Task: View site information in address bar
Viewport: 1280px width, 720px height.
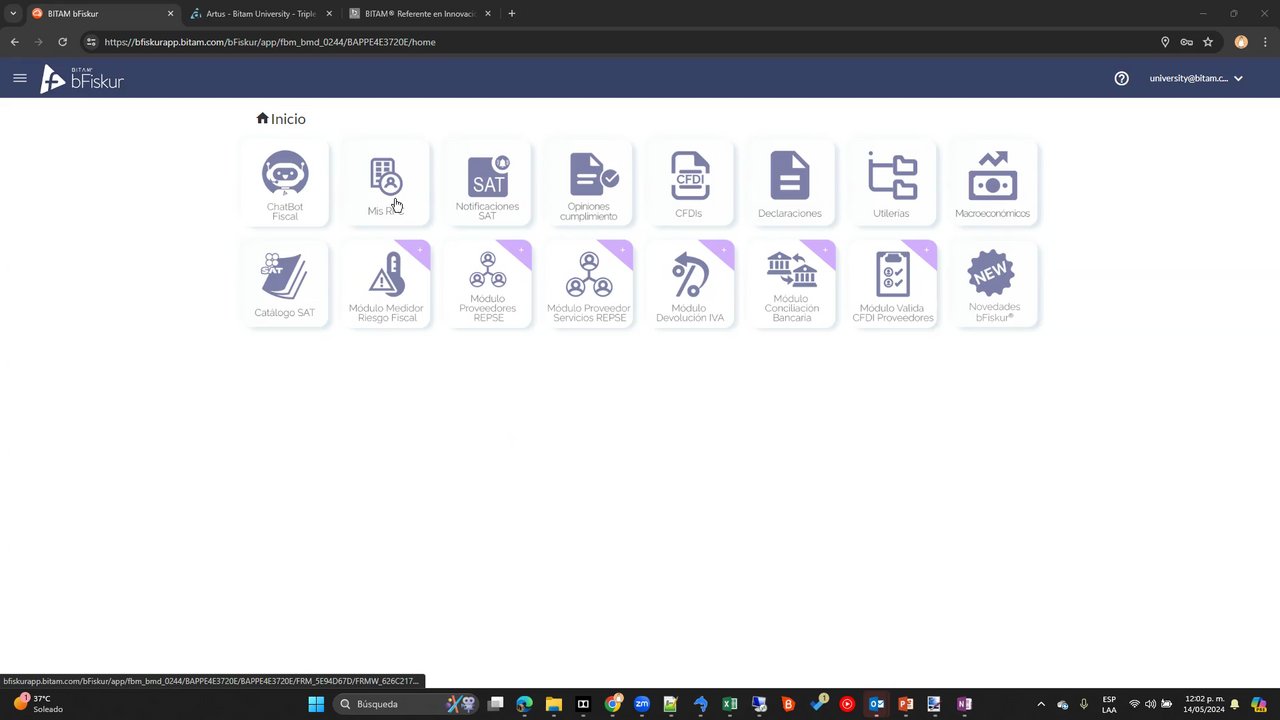Action: pyautogui.click(x=91, y=42)
